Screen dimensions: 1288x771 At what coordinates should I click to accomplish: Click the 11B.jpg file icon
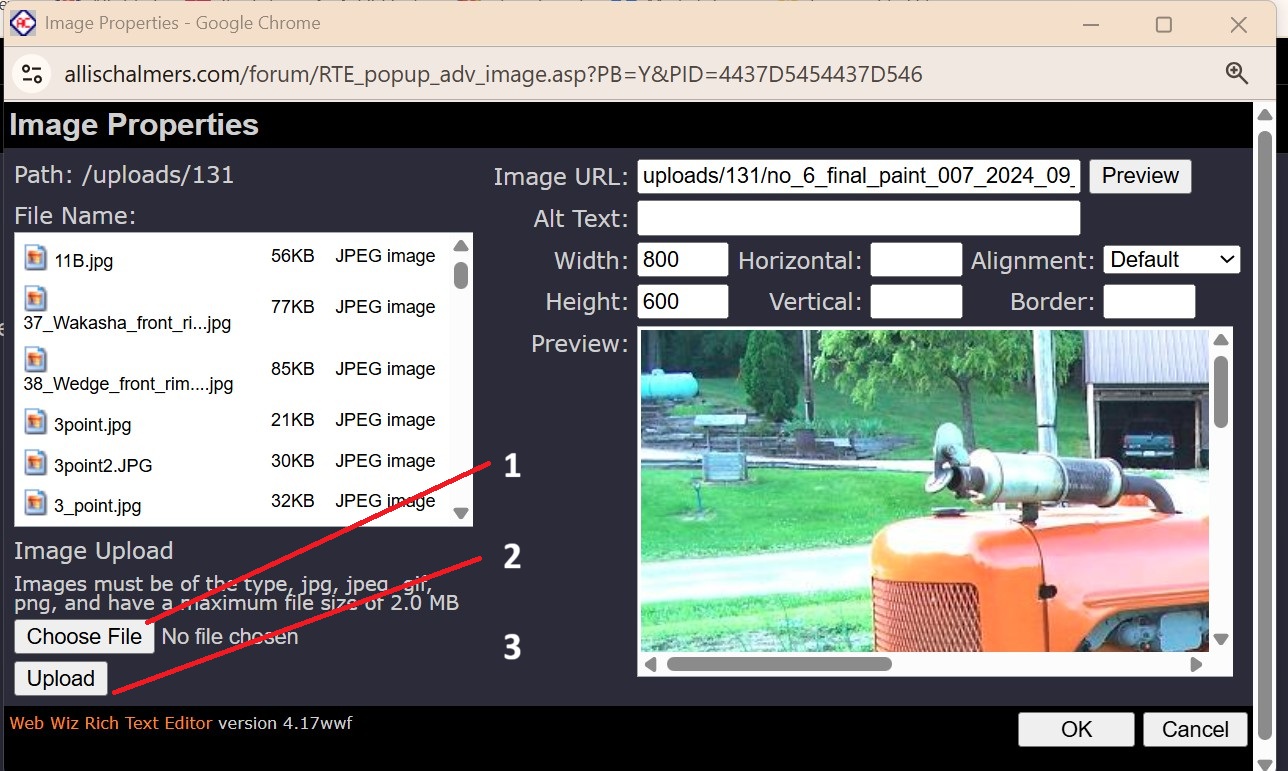click(36, 258)
